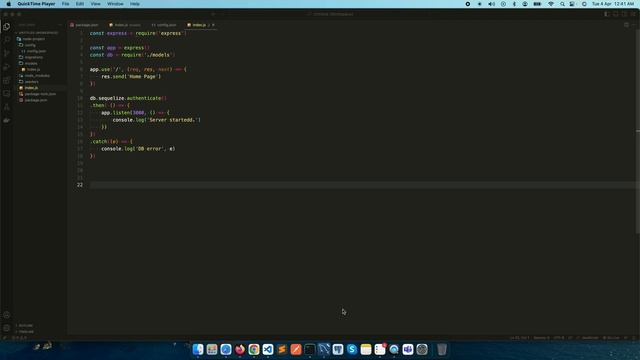Expand the Timeline section
640x360 pixels.
click(26, 331)
